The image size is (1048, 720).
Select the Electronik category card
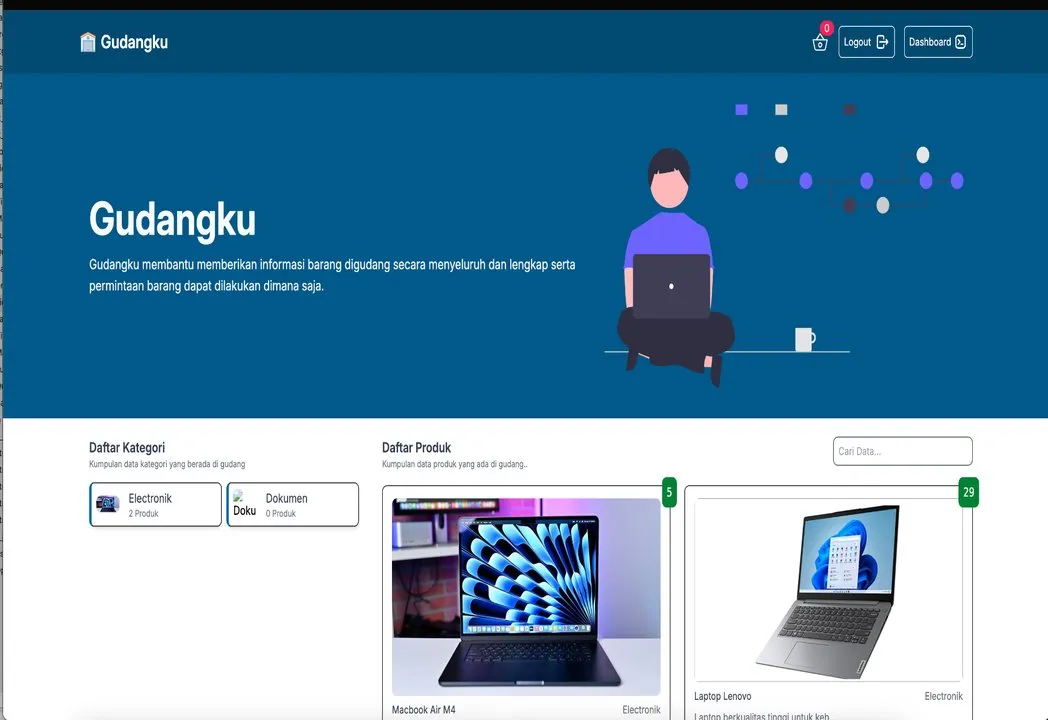[156, 505]
